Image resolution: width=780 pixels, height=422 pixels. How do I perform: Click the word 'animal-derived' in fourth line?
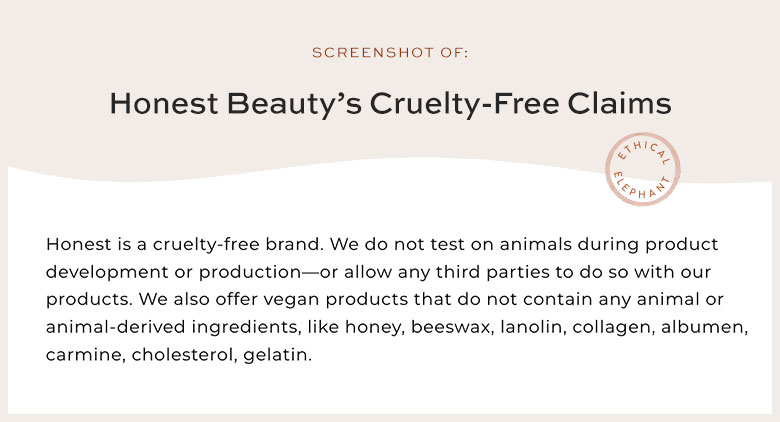point(115,327)
